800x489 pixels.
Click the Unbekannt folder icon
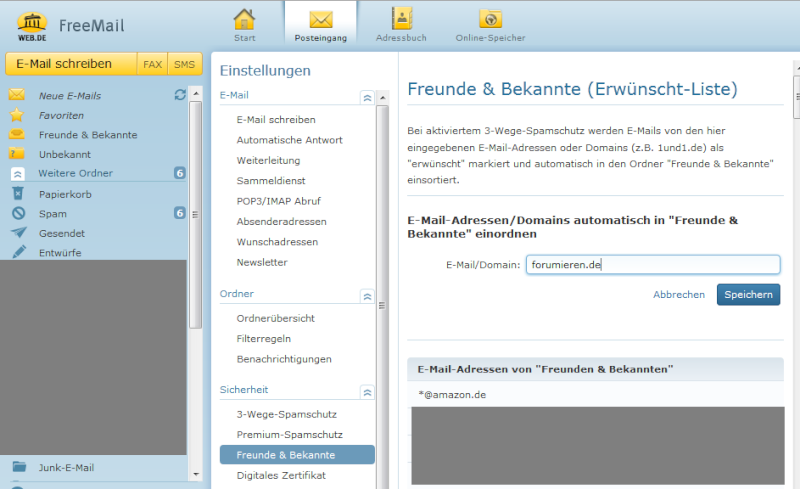click(x=17, y=153)
